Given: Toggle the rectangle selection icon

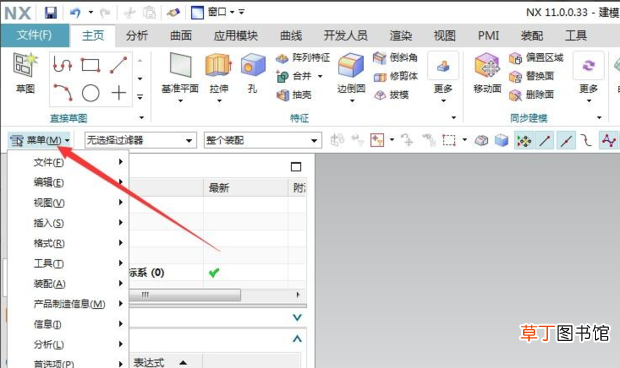Looking at the screenshot, I should (x=449, y=140).
